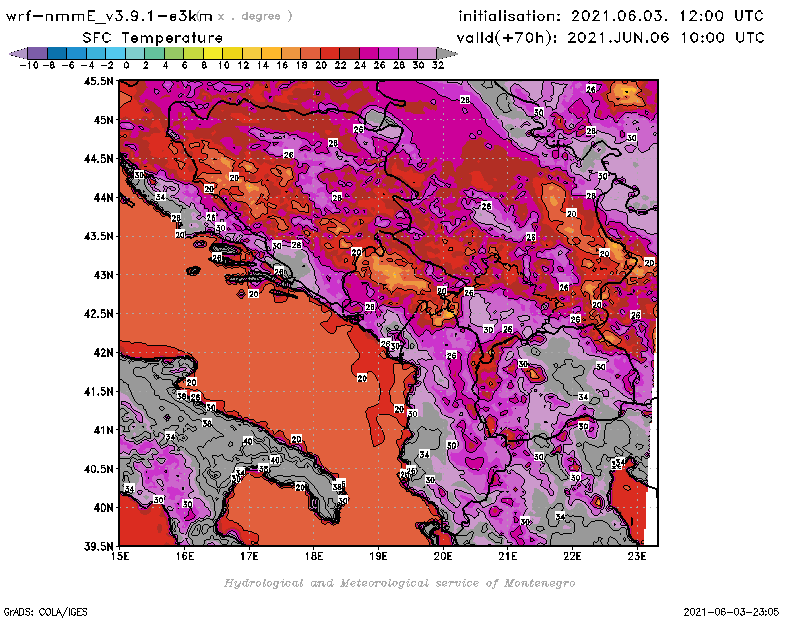Click the latitude label '39.5N'

(x=99, y=546)
